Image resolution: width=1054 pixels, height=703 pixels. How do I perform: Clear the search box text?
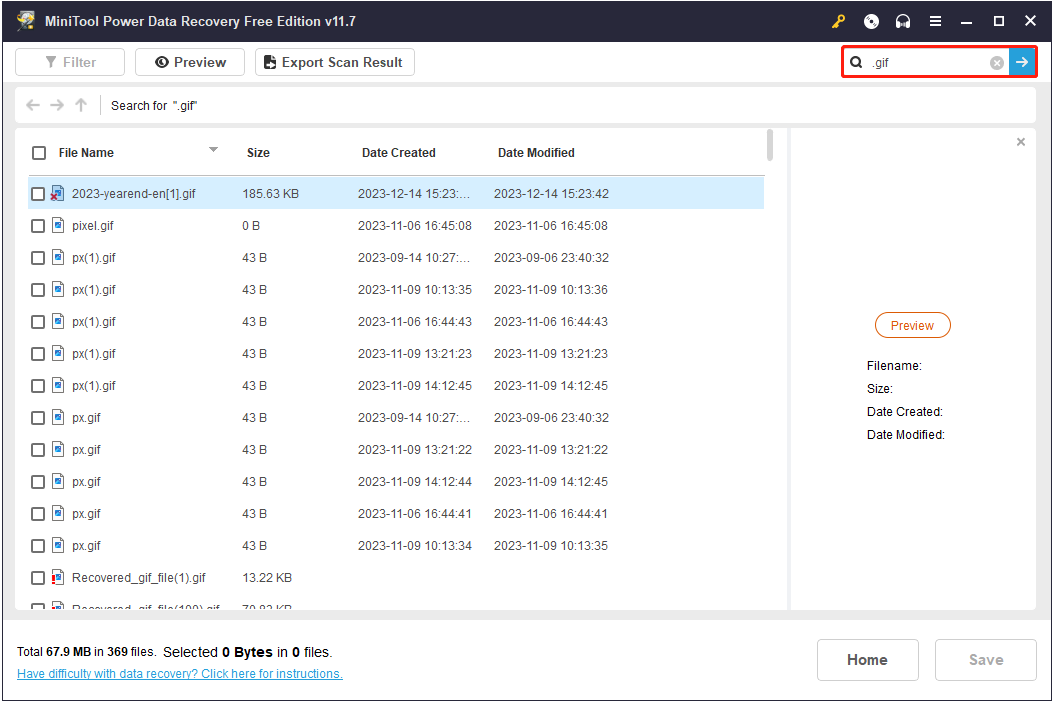(x=997, y=63)
